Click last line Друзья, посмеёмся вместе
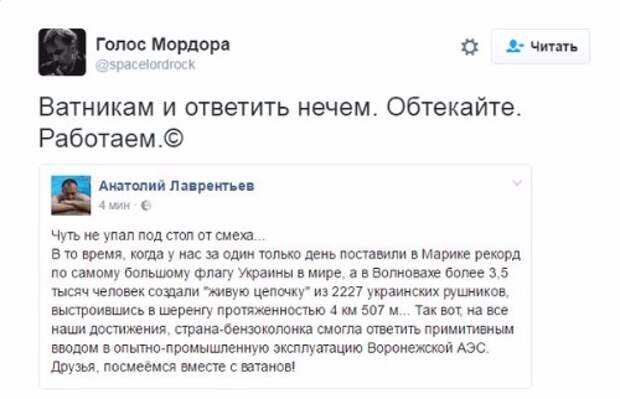Screen dimensions: 620x399 click(x=173, y=367)
